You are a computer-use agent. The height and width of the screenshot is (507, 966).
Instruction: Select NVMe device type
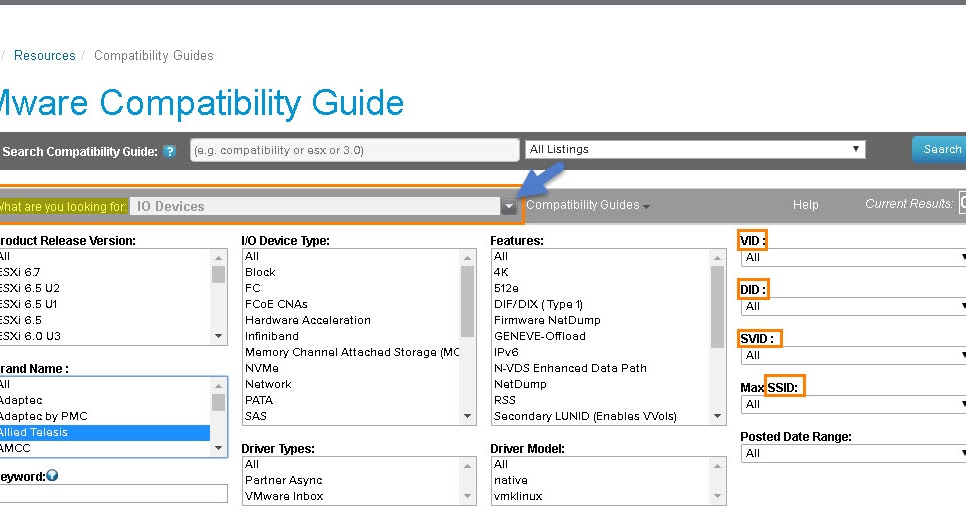click(x=262, y=368)
